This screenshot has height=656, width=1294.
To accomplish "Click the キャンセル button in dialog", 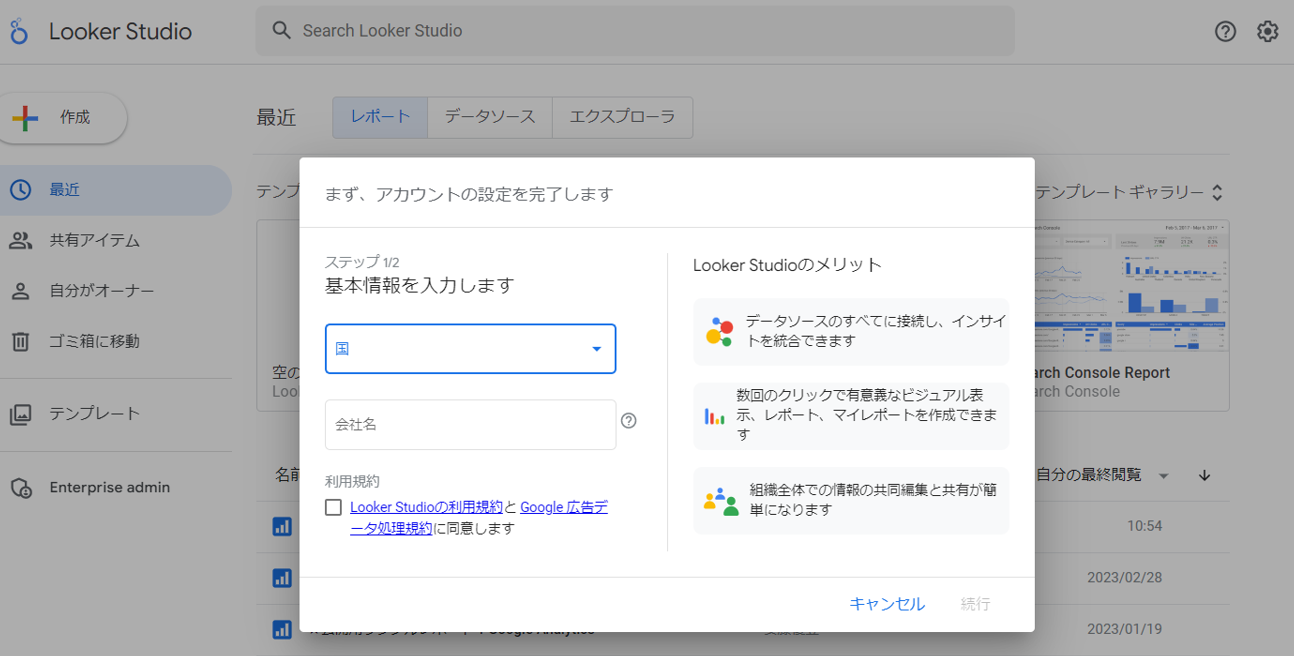I will [887, 604].
